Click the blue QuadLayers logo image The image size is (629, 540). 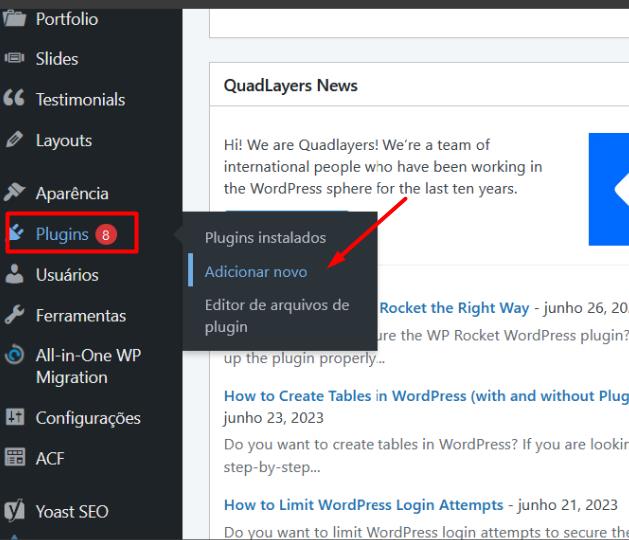pos(608,189)
